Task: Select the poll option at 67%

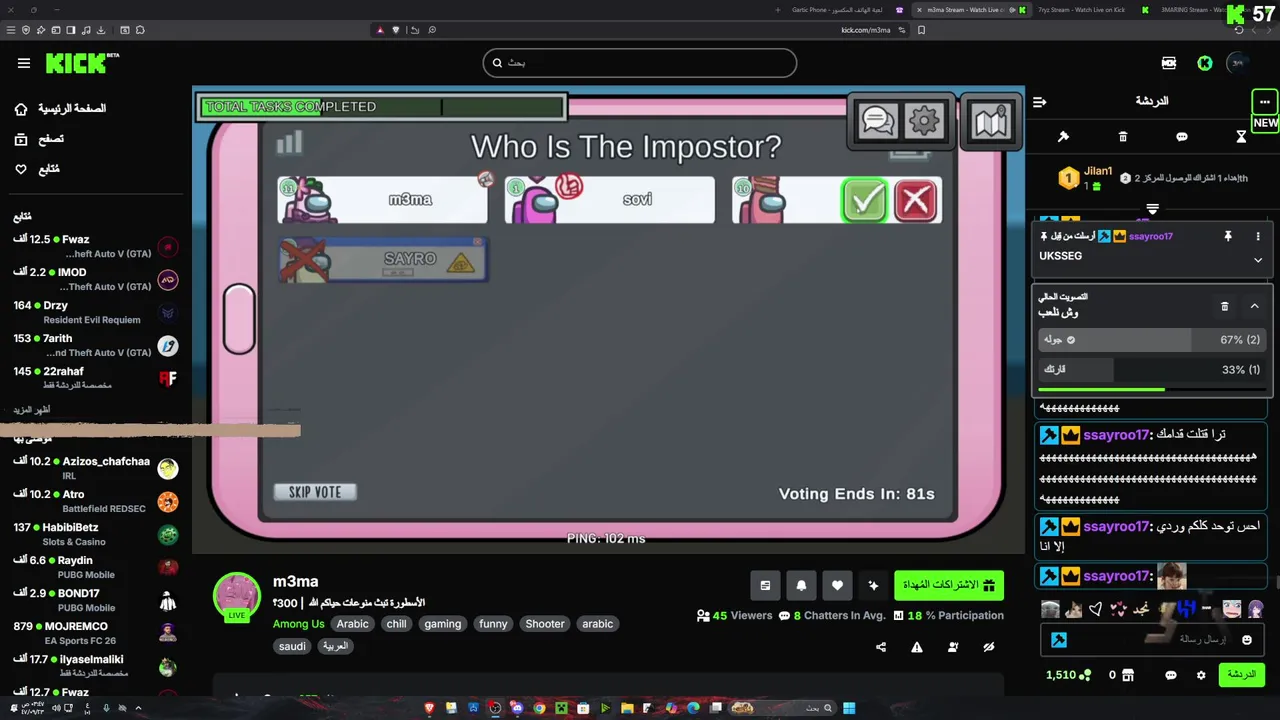Action: click(x=1152, y=340)
